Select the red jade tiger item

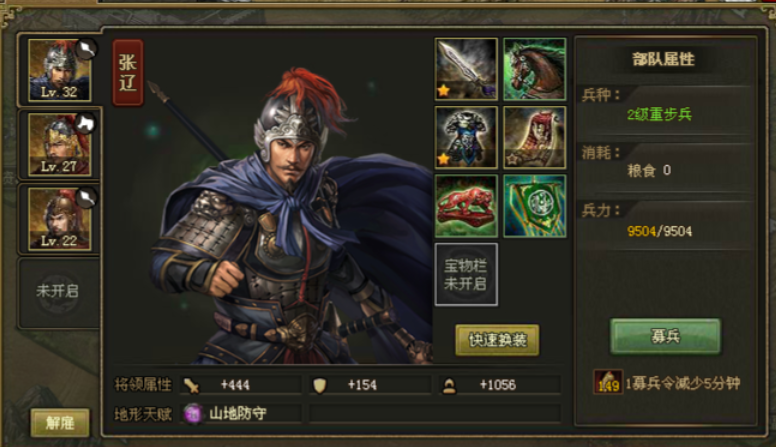(x=466, y=205)
